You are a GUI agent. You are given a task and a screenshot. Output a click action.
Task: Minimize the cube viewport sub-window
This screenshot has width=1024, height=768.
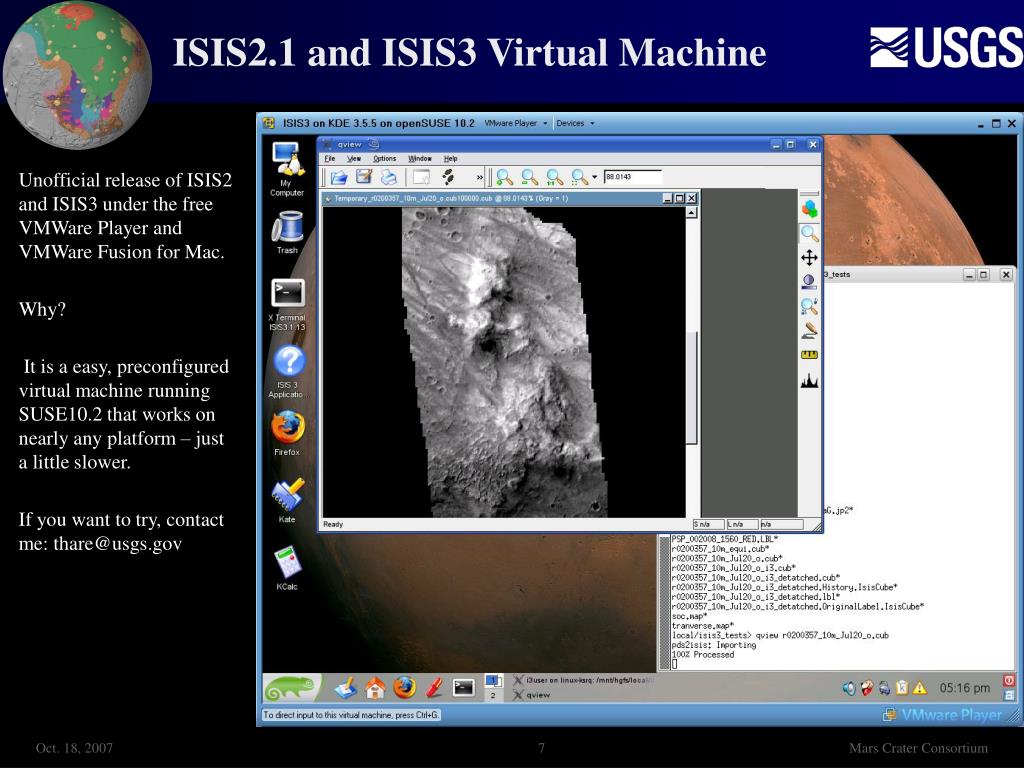coord(667,199)
